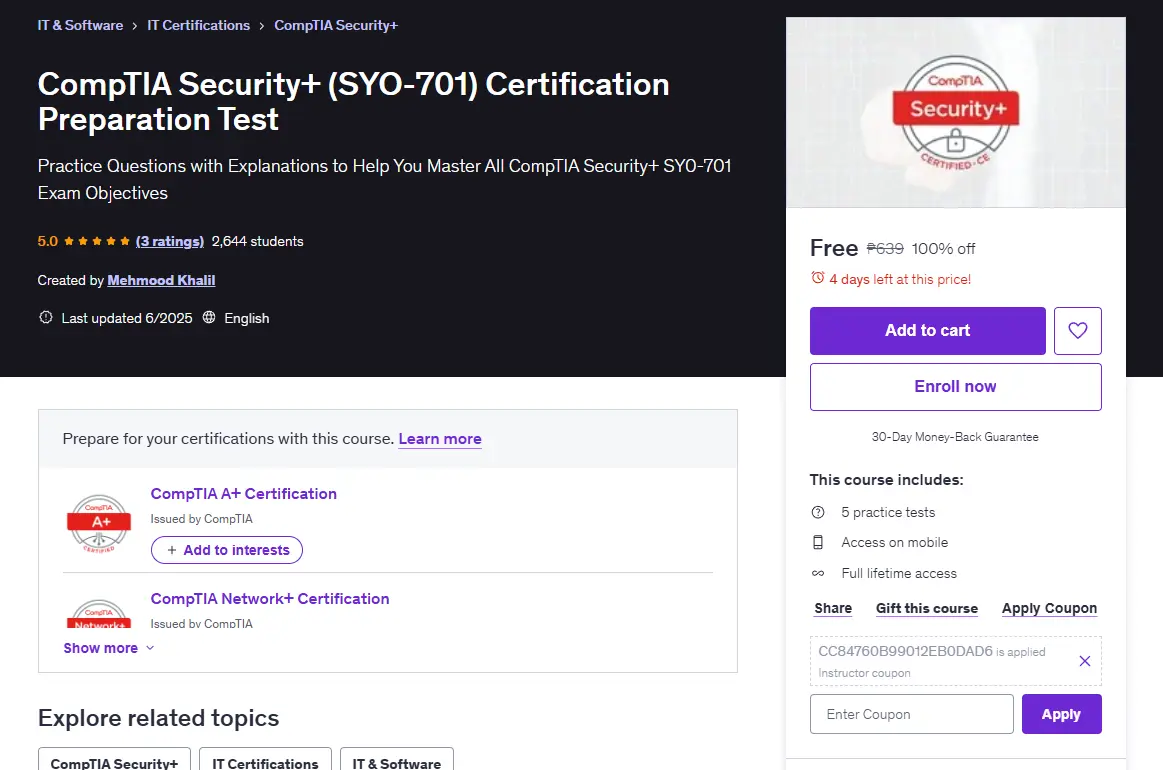Click Gift this course
Image resolution: width=1163 pixels, height=770 pixels.
coord(927,608)
